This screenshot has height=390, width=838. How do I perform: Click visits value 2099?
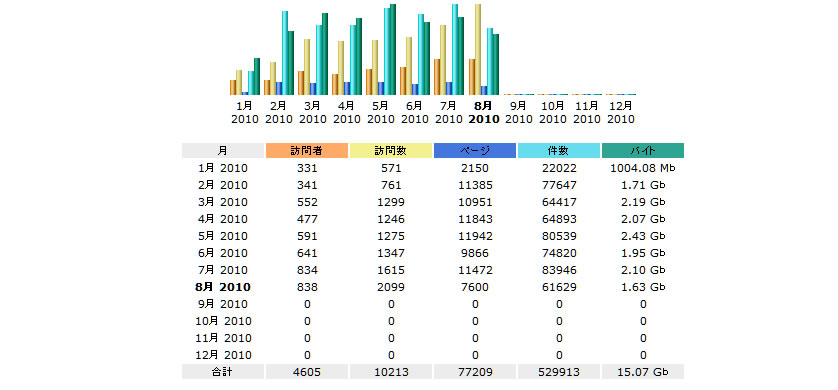[391, 287]
